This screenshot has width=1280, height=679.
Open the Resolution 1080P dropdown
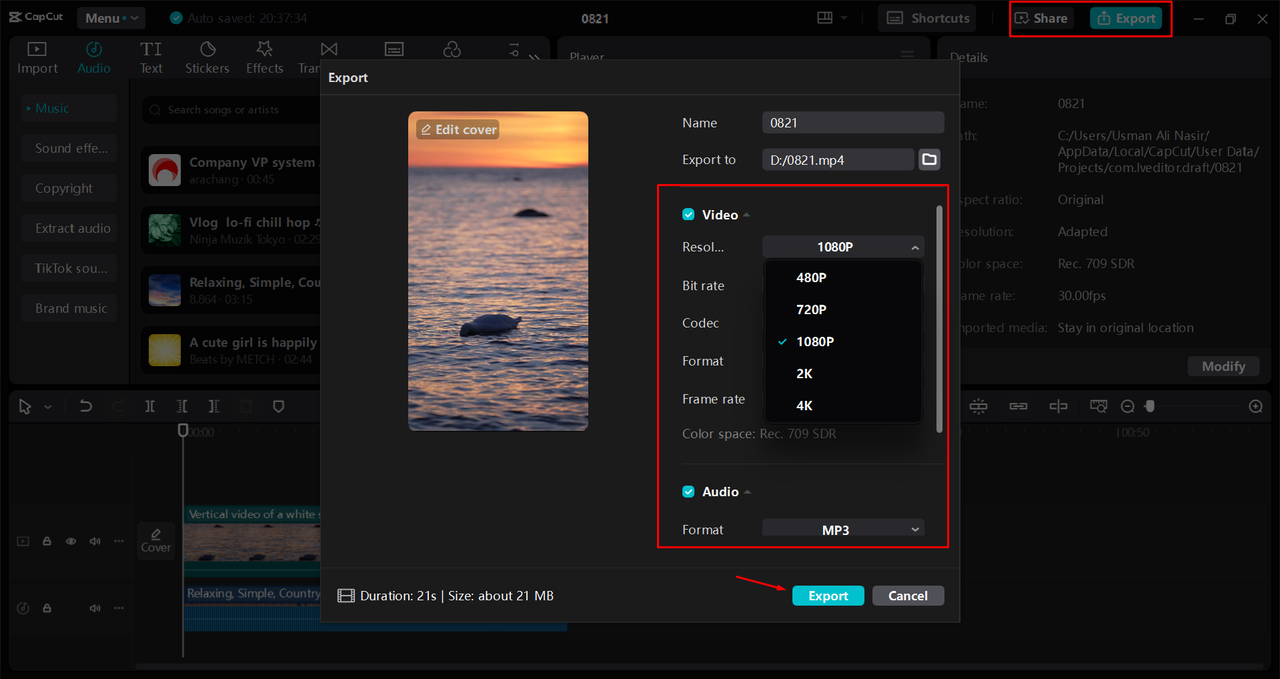(x=843, y=247)
